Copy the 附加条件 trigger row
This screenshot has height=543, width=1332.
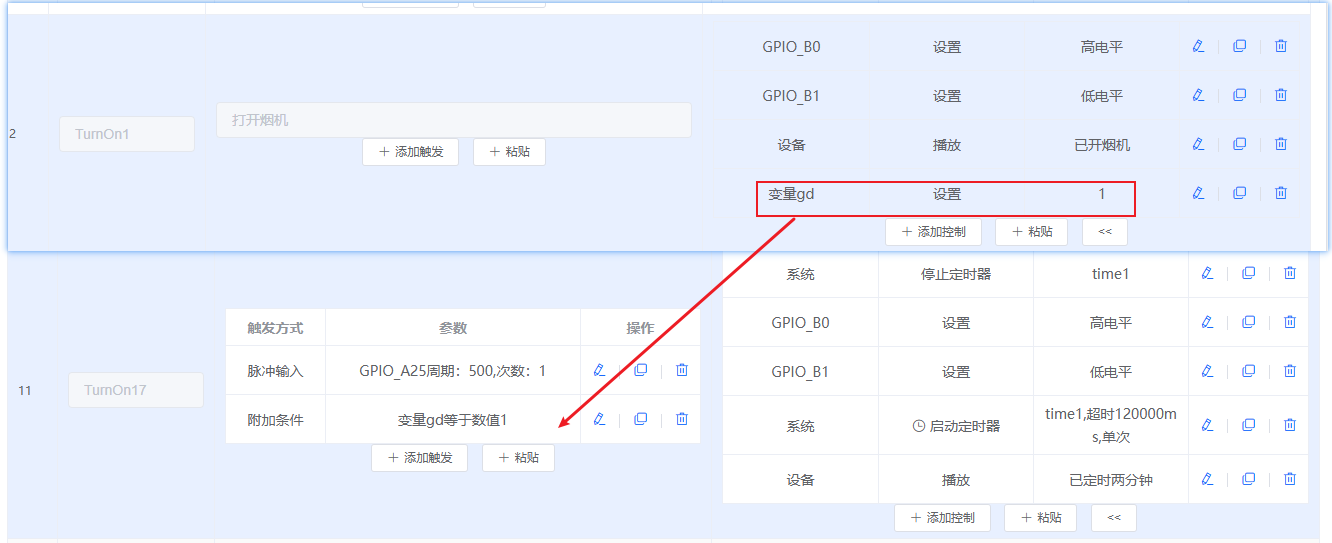[640, 419]
